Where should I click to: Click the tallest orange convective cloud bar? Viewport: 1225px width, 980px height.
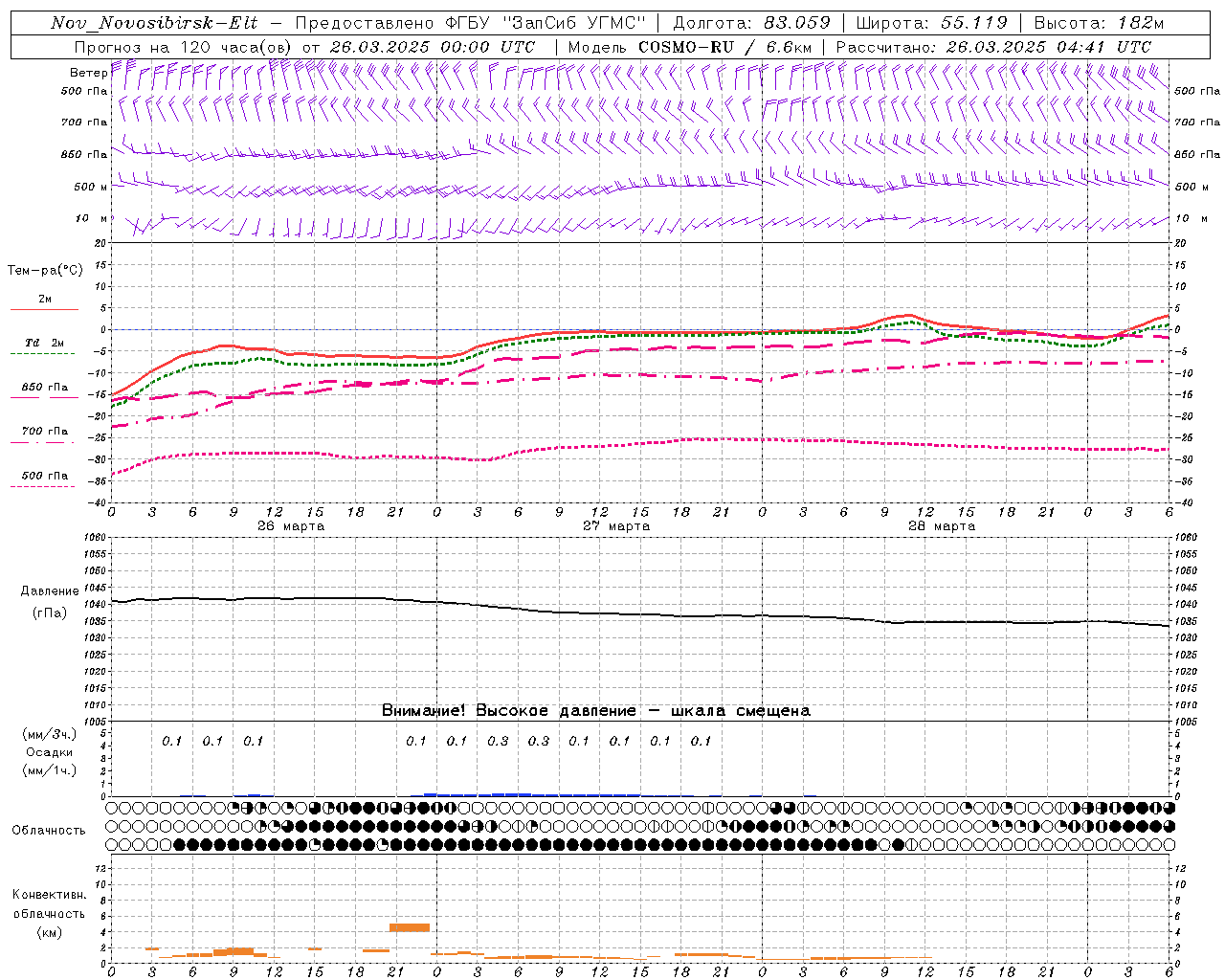click(410, 927)
